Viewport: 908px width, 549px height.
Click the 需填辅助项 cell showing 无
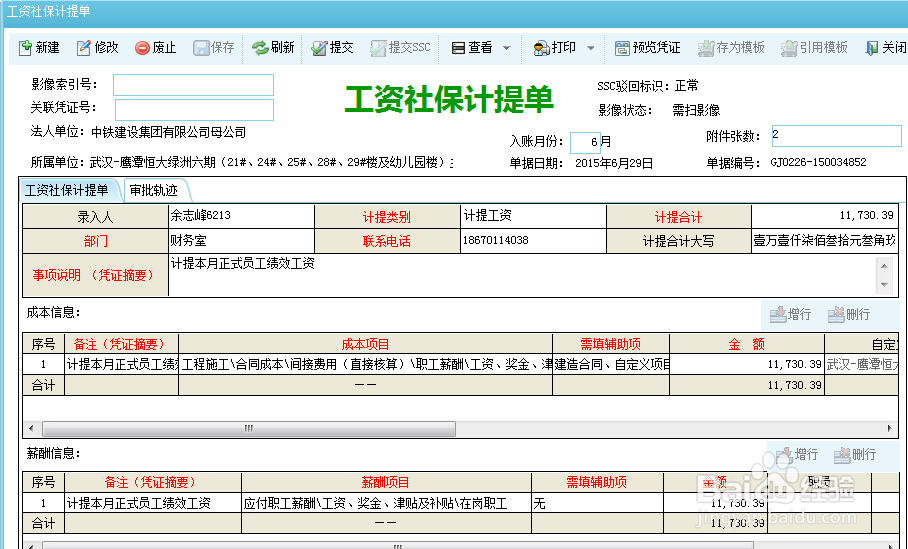click(597, 503)
